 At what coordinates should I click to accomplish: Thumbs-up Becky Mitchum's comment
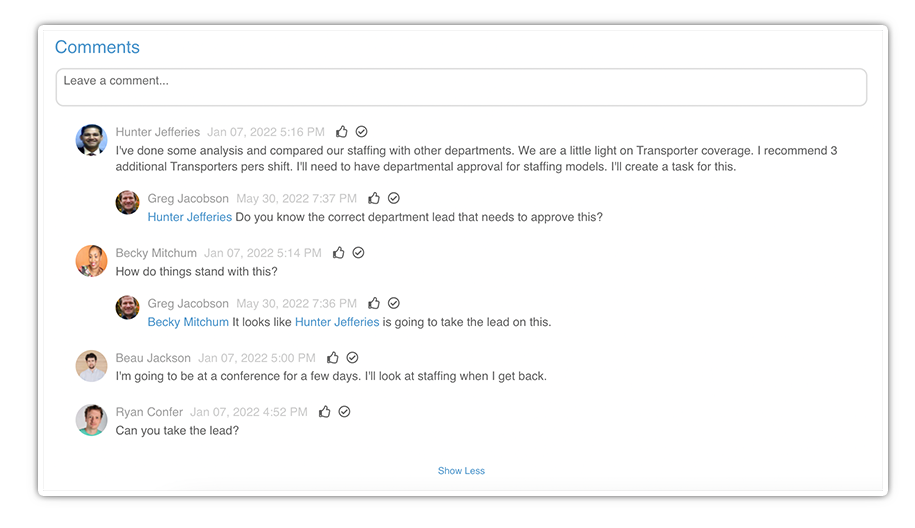[339, 253]
